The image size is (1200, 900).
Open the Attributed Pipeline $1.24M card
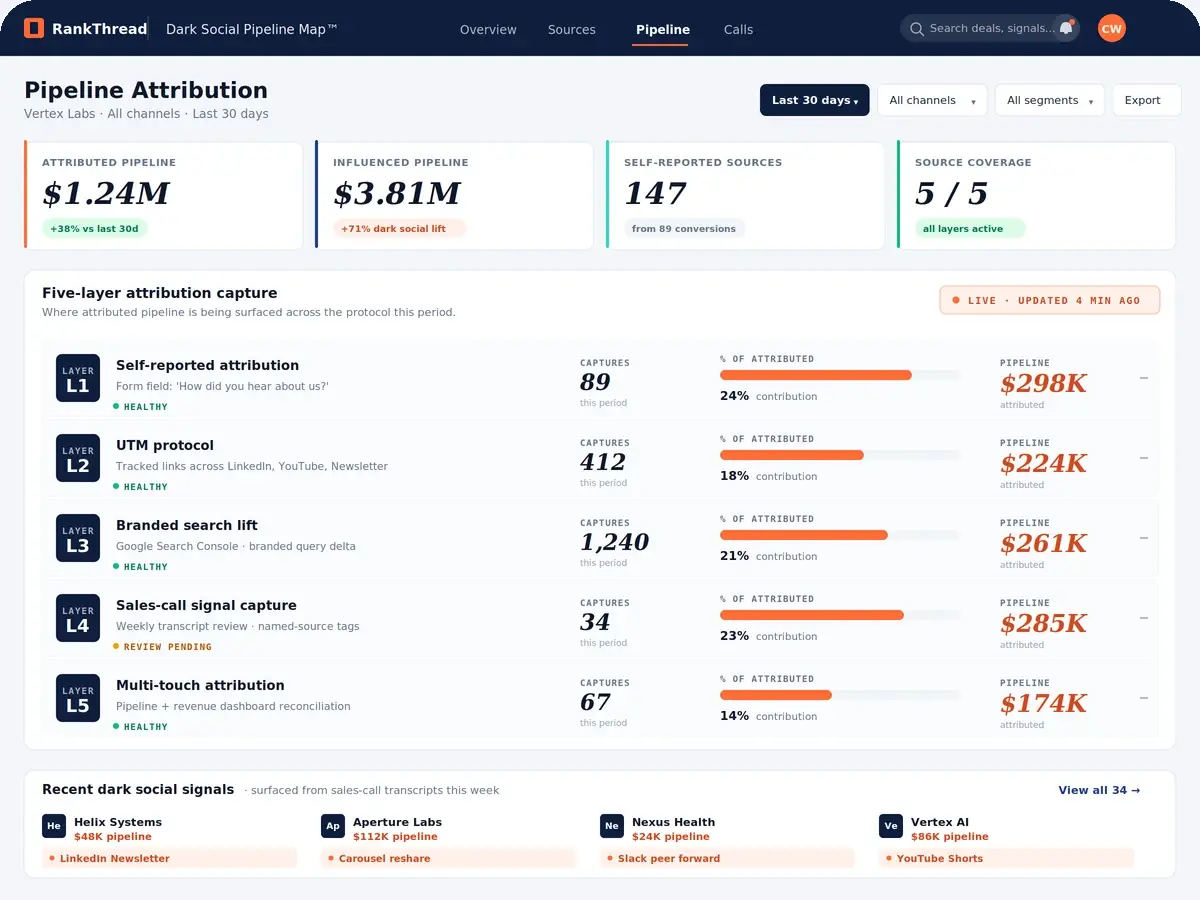[x=164, y=195]
